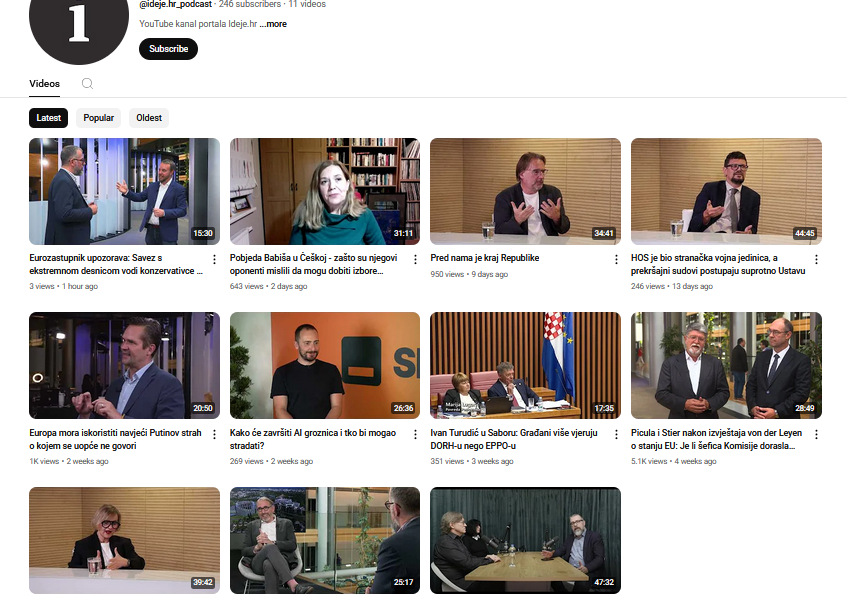This screenshot has width=847, height=600.
Task: Expand channel description with ...more
Action: tap(273, 24)
